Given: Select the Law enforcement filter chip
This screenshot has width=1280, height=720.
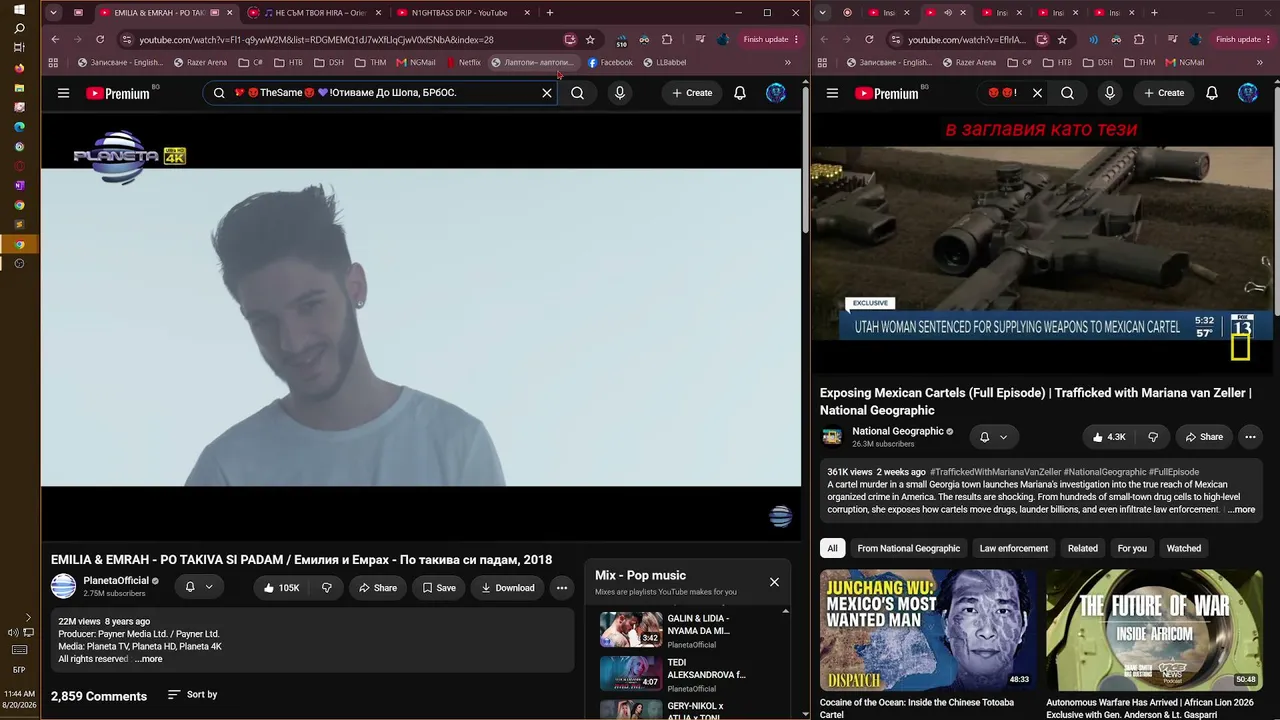Looking at the screenshot, I should (1014, 548).
